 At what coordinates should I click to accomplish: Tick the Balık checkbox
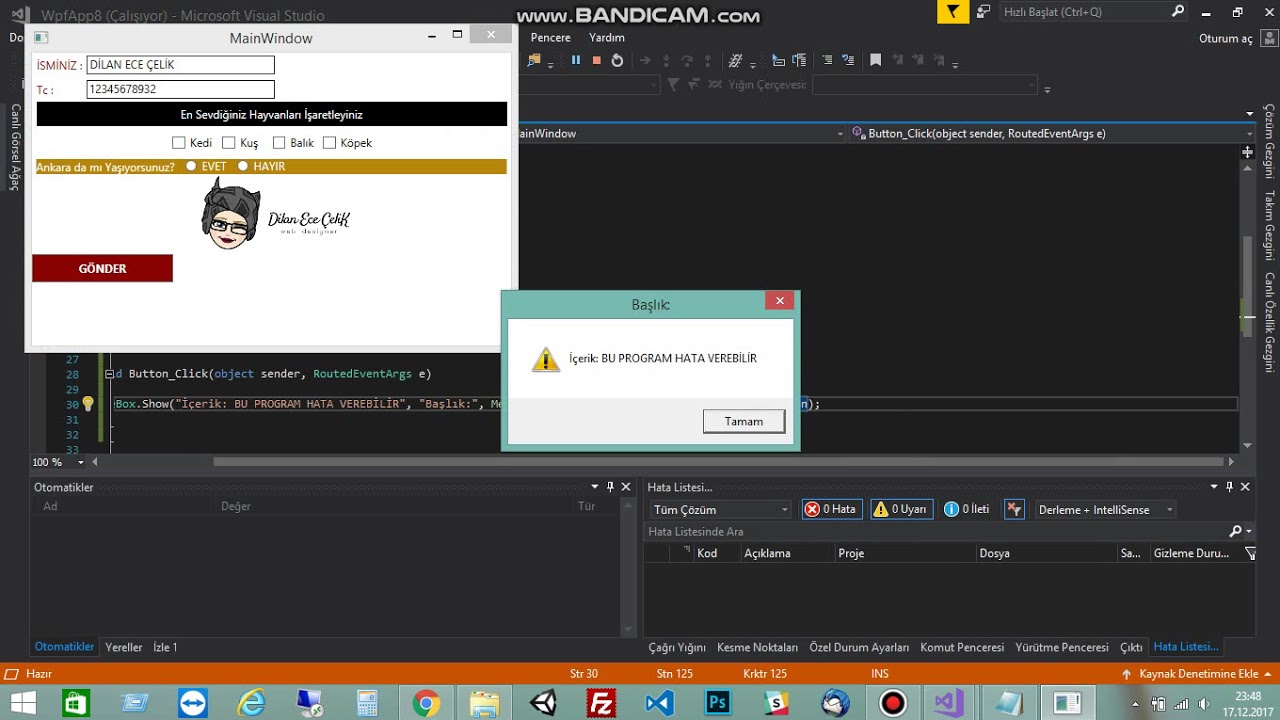click(279, 143)
